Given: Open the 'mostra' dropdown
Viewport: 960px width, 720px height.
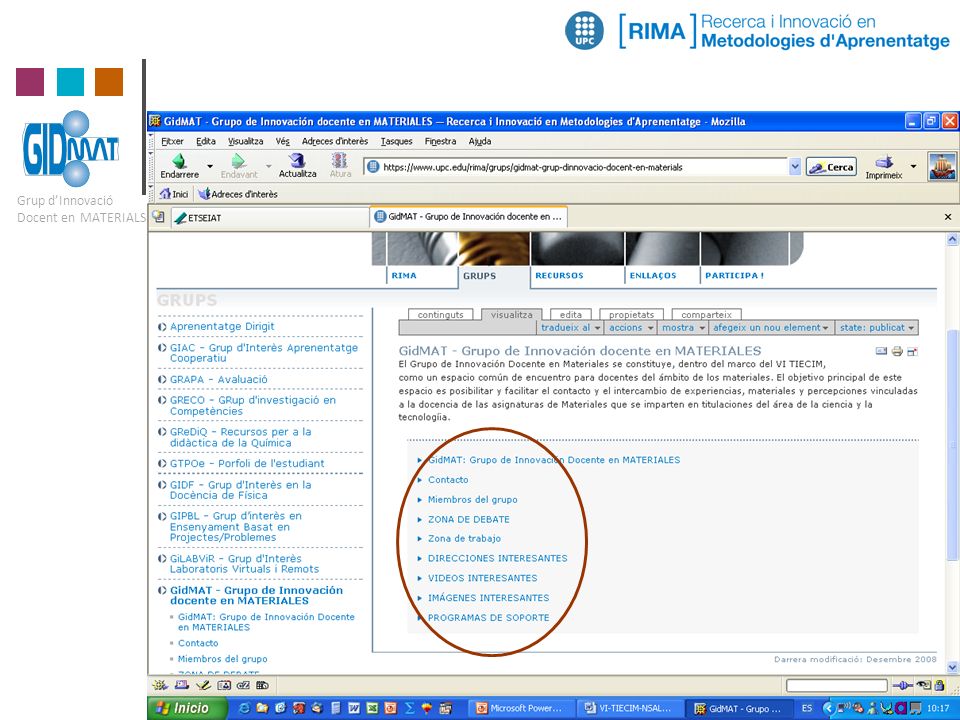Looking at the screenshot, I should tap(683, 328).
